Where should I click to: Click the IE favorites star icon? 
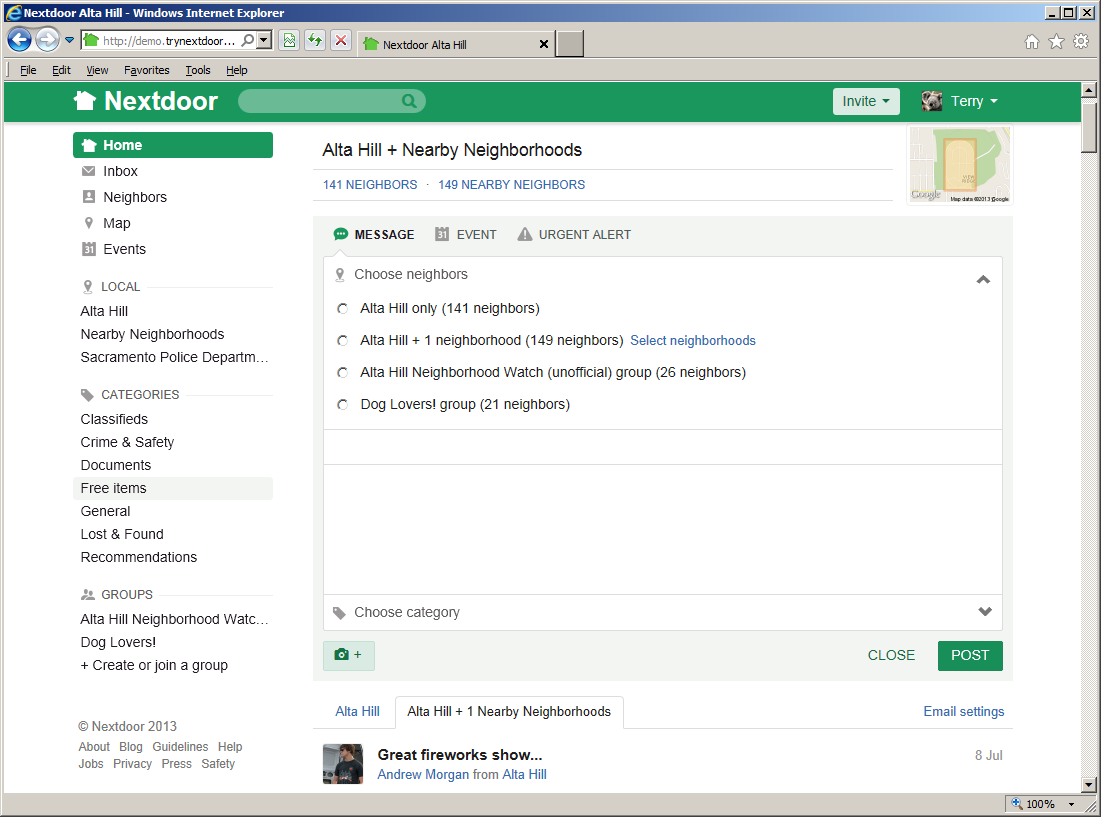click(x=1056, y=42)
